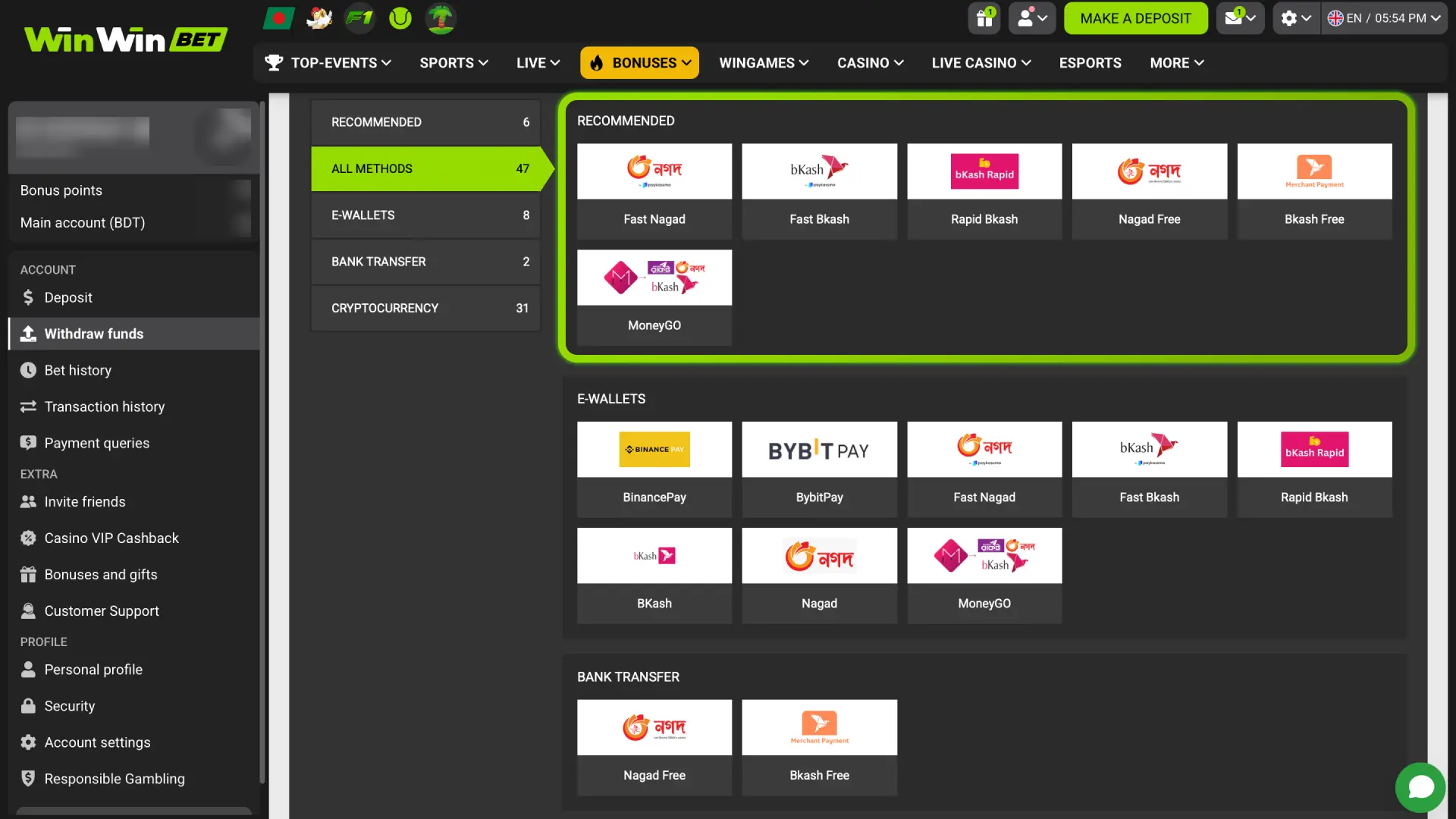
Task: Expand the Top-Events menu
Action: pos(328,63)
